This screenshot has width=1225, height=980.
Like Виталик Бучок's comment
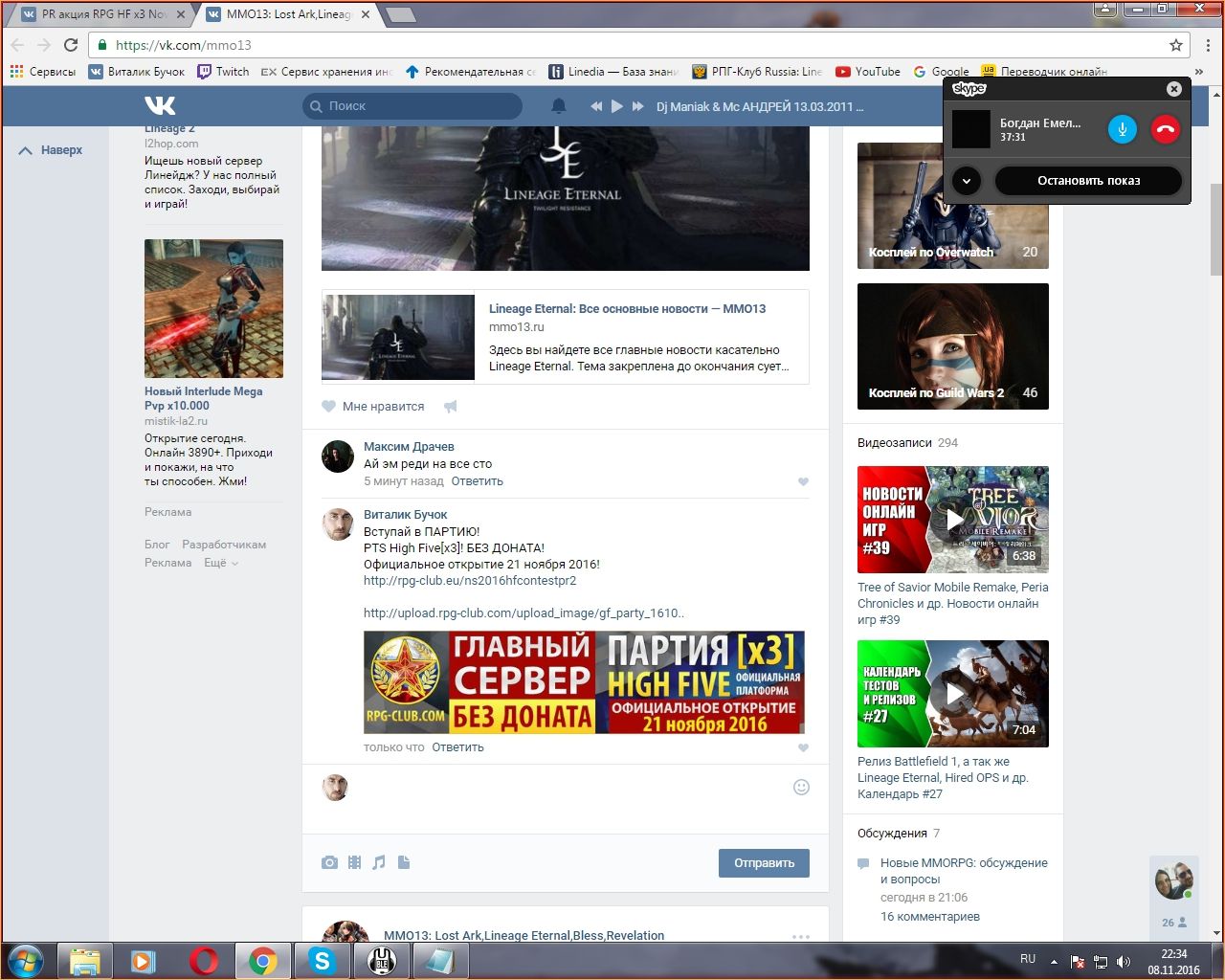pos(803,747)
